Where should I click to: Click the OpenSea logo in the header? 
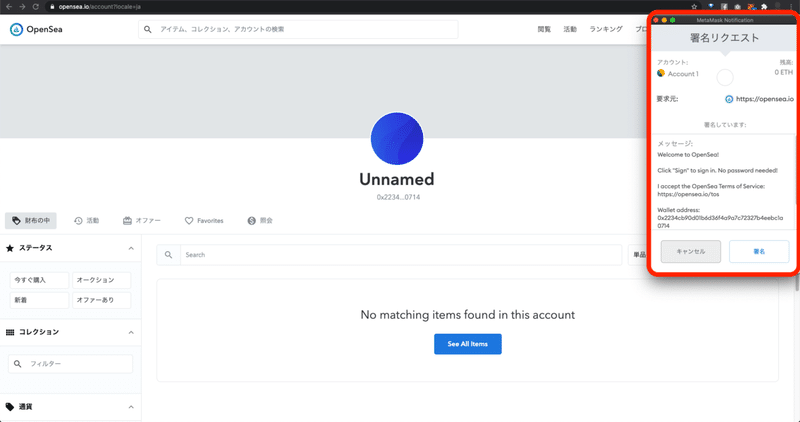click(x=36, y=29)
